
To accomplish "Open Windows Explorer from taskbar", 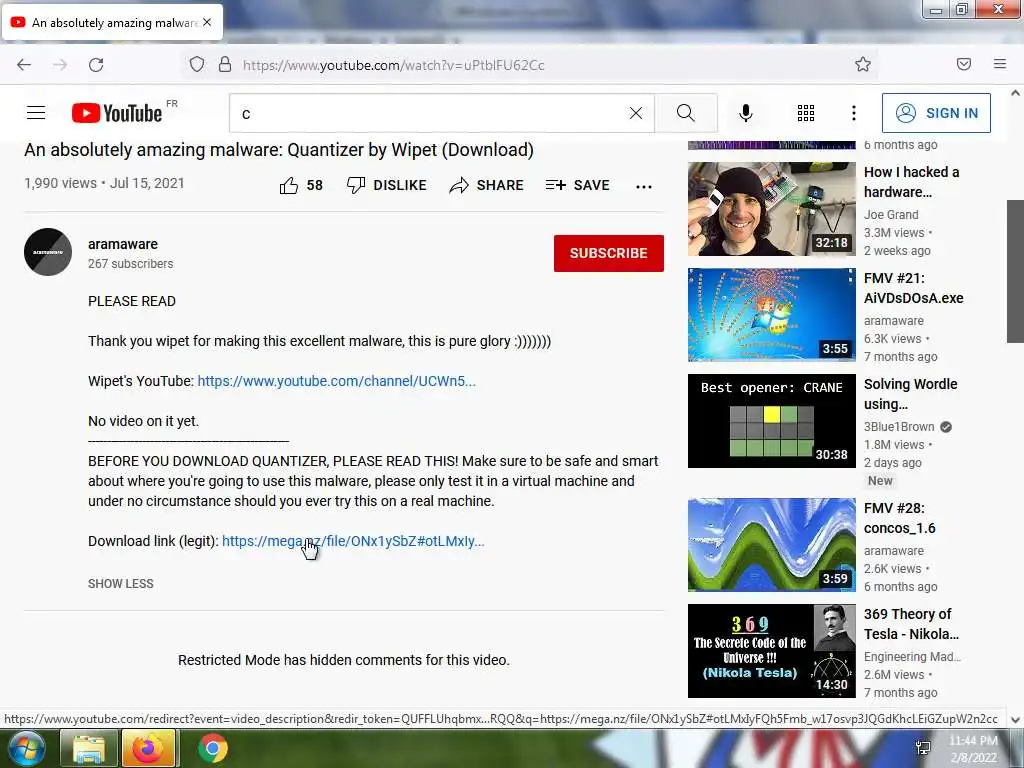I will 89,748.
